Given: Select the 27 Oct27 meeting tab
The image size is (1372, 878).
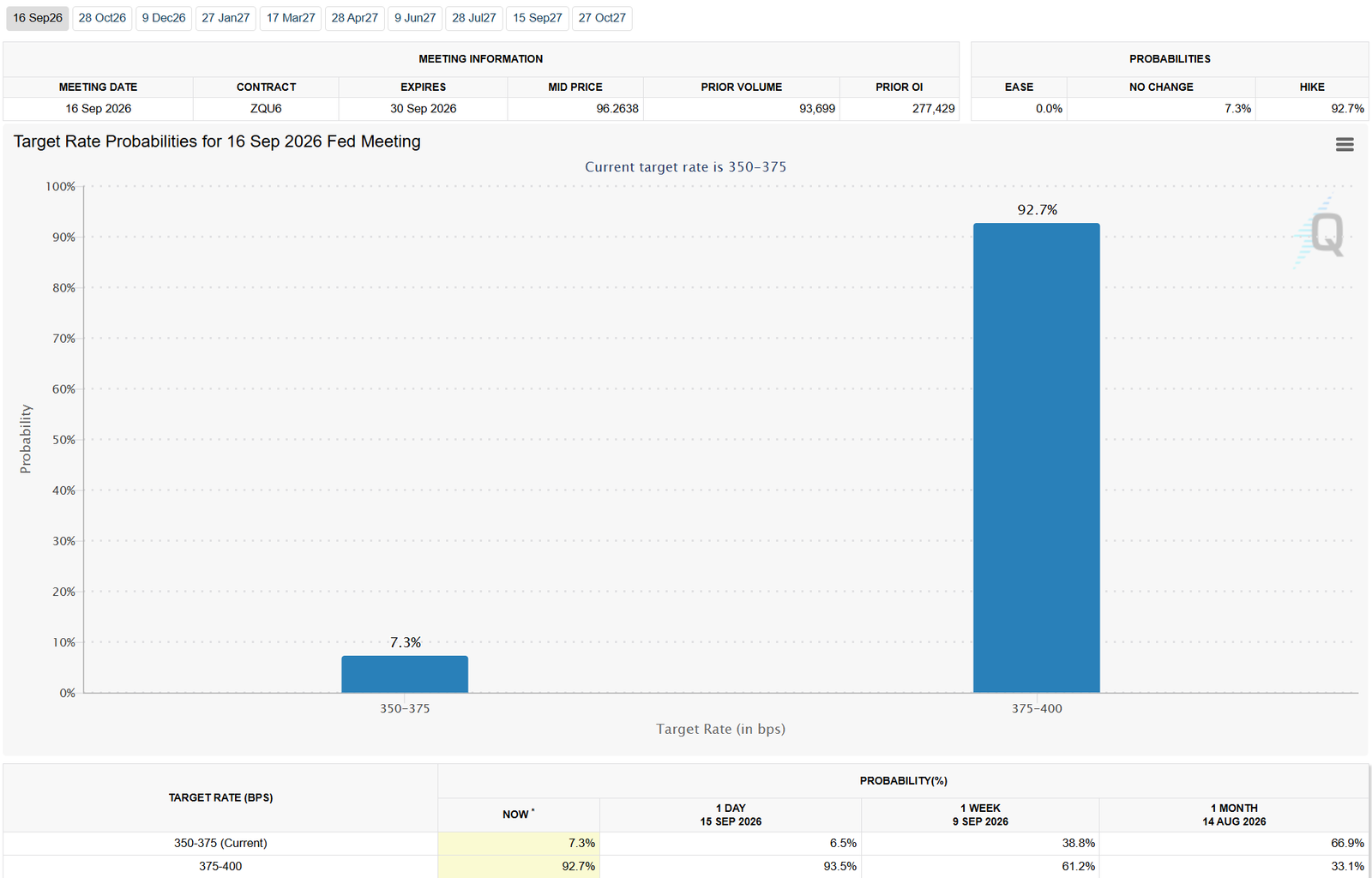Looking at the screenshot, I should coord(602,18).
